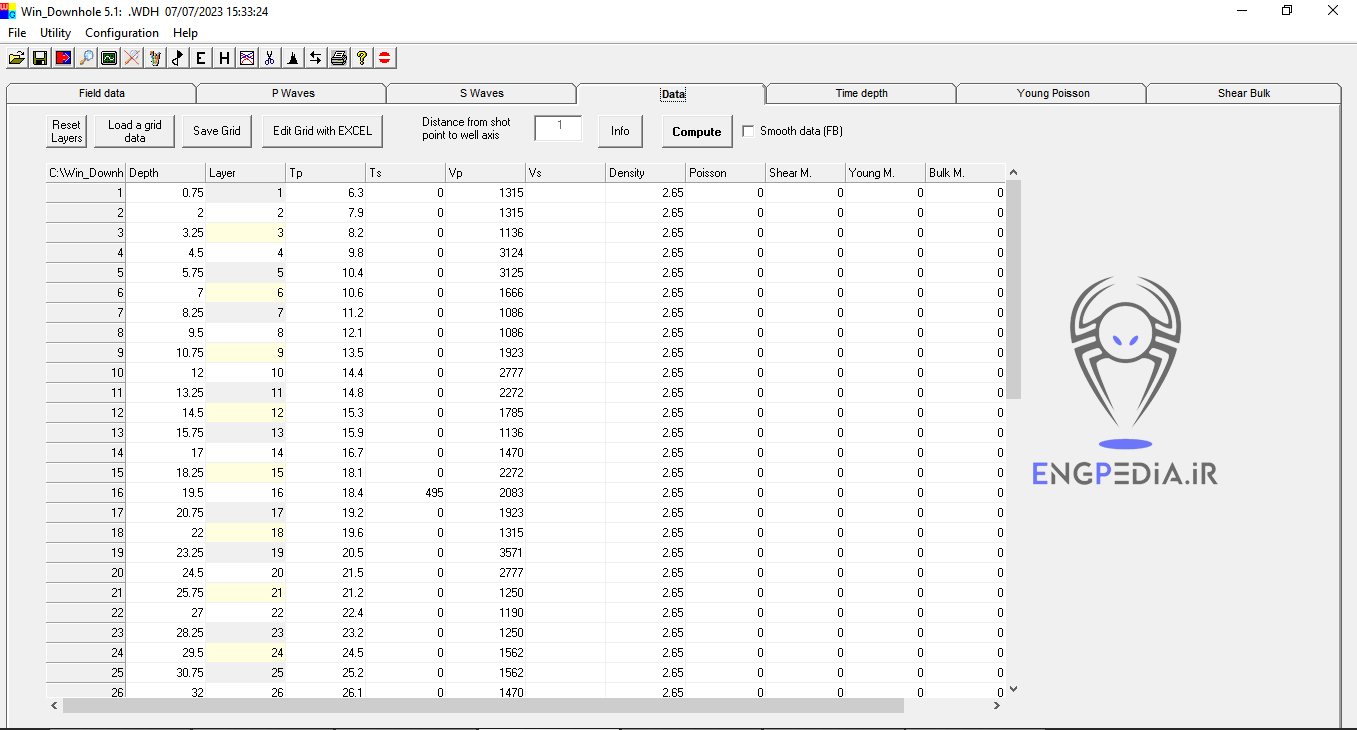The width and height of the screenshot is (1357, 730).
Task: Switch to the S Waves tab
Action: [481, 93]
